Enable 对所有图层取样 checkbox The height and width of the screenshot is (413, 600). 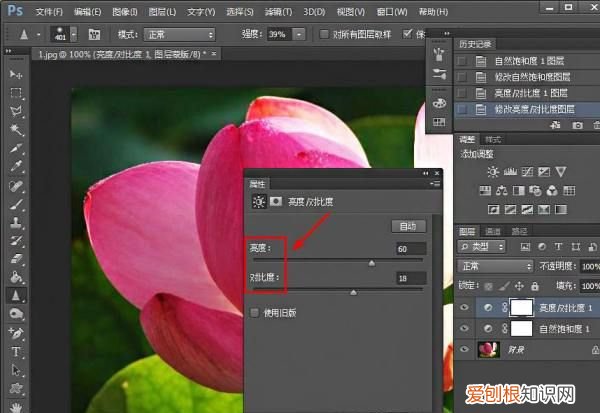click(324, 34)
